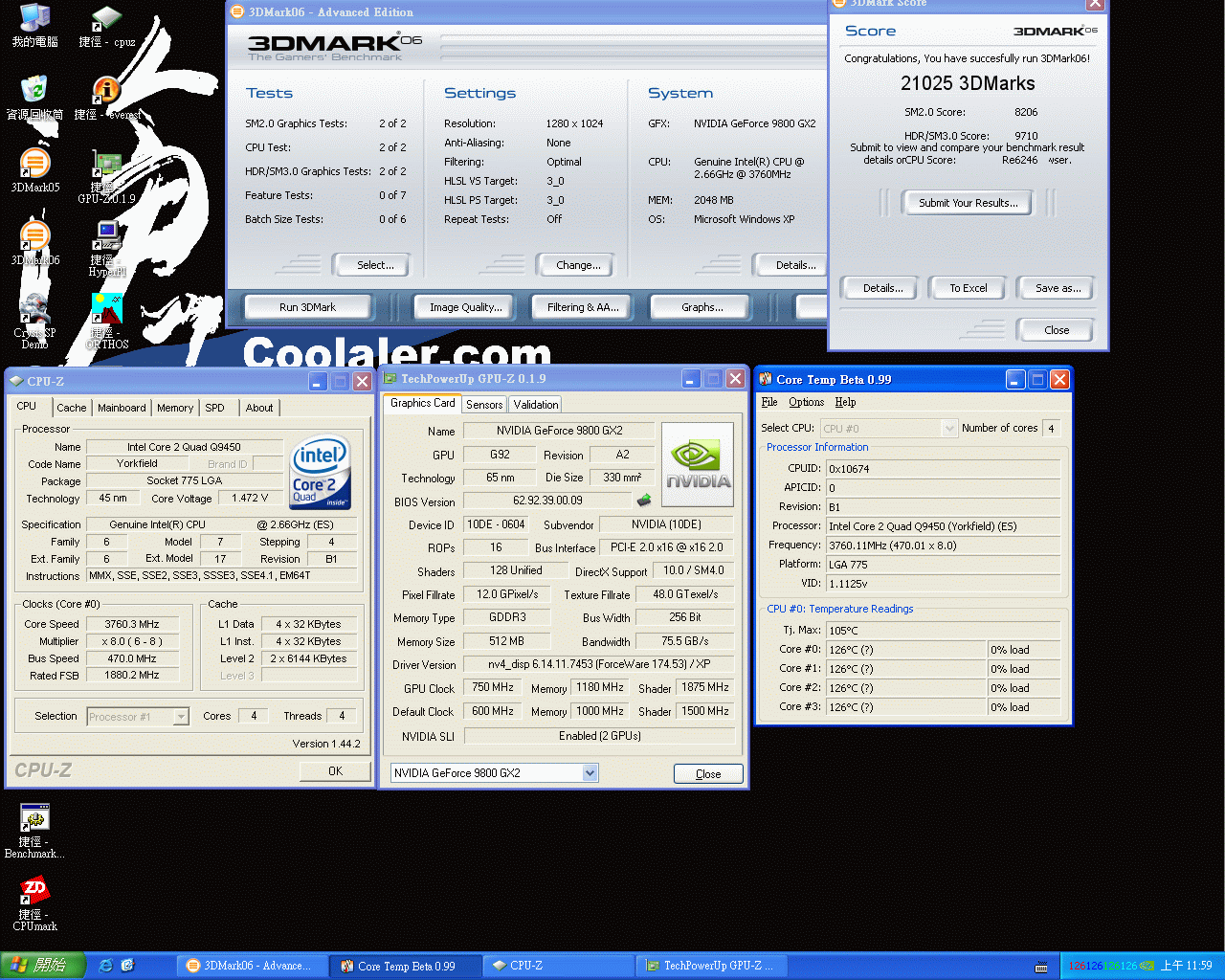1225x980 pixels.
Task: Switch to the Memory tab in CPU-Z
Action: coord(175,408)
